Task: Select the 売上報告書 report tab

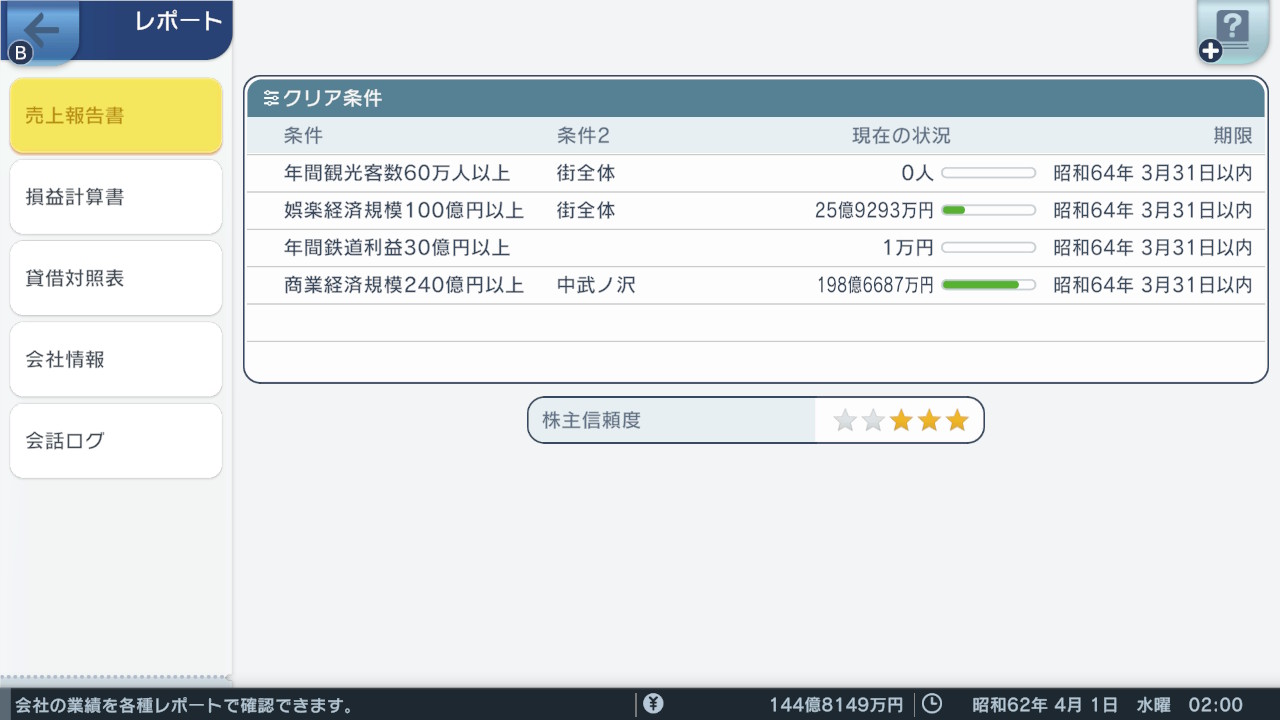Action: [116, 116]
